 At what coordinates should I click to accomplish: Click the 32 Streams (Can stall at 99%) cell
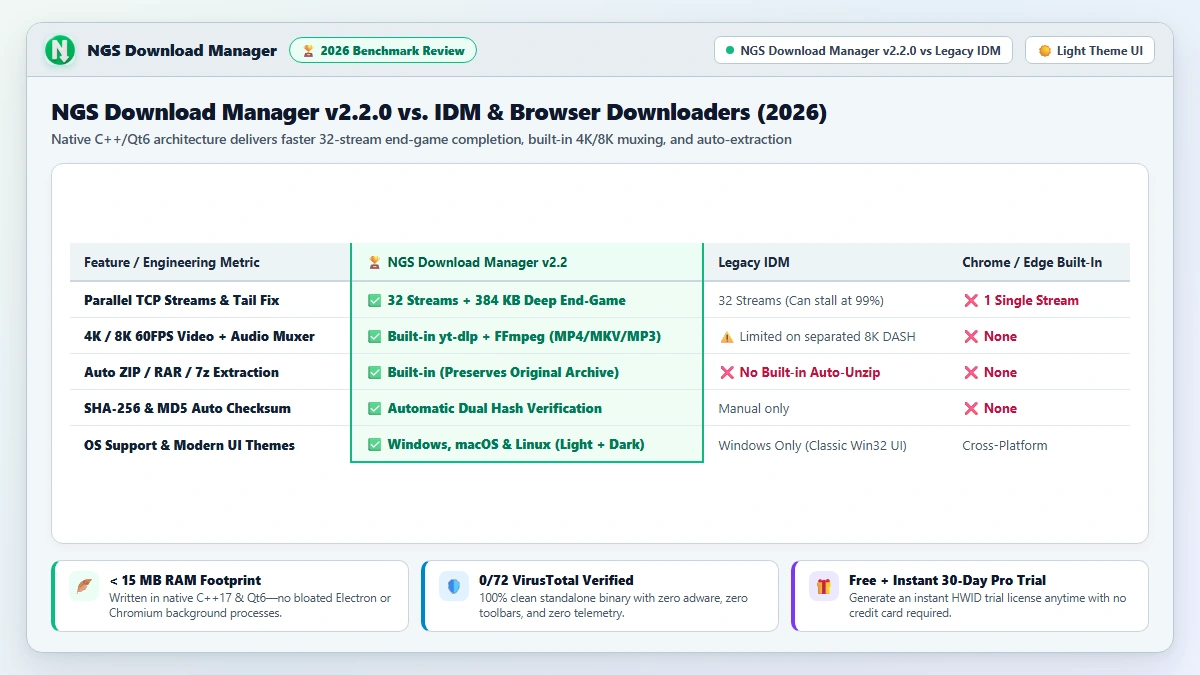point(801,300)
